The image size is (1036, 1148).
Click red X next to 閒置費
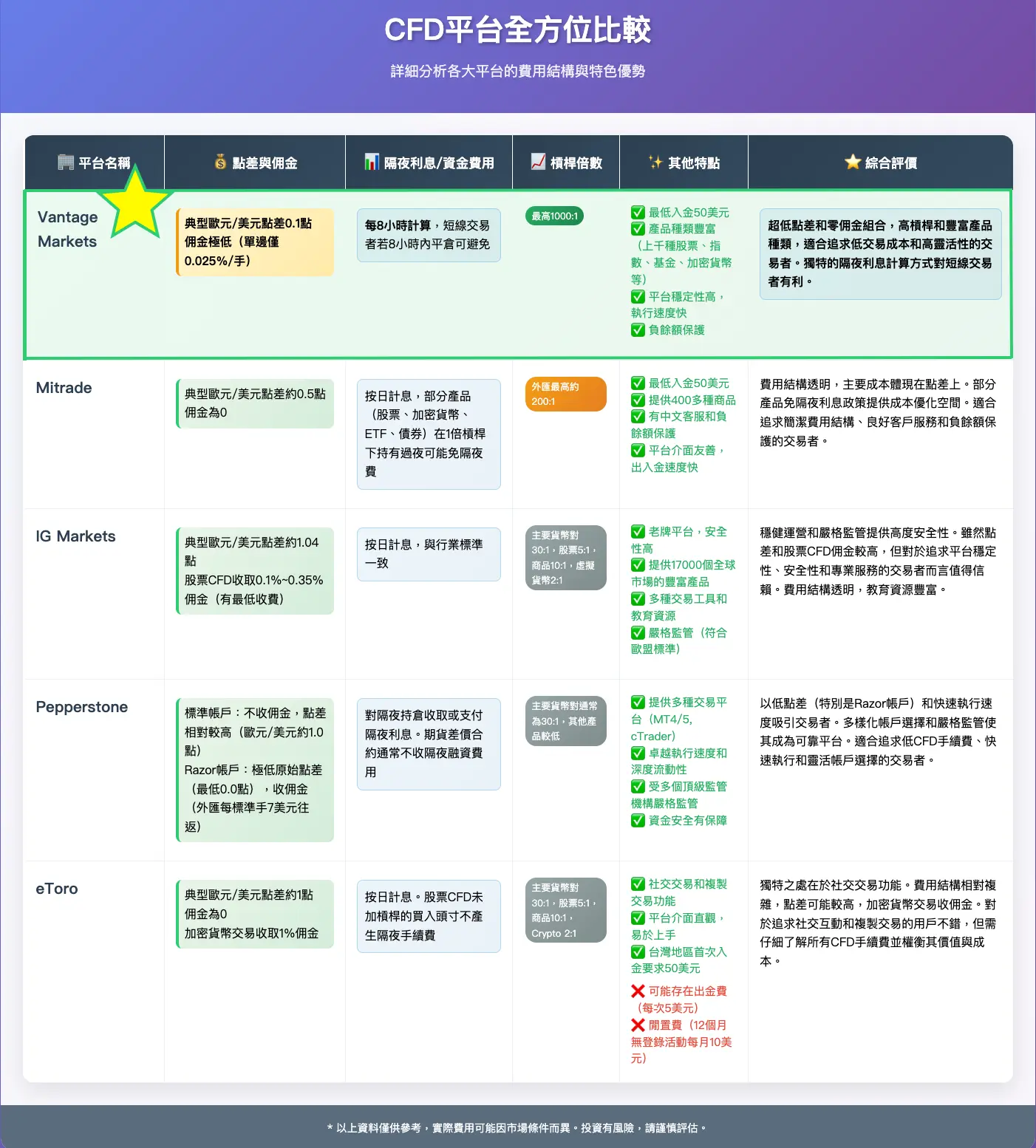tap(638, 1025)
